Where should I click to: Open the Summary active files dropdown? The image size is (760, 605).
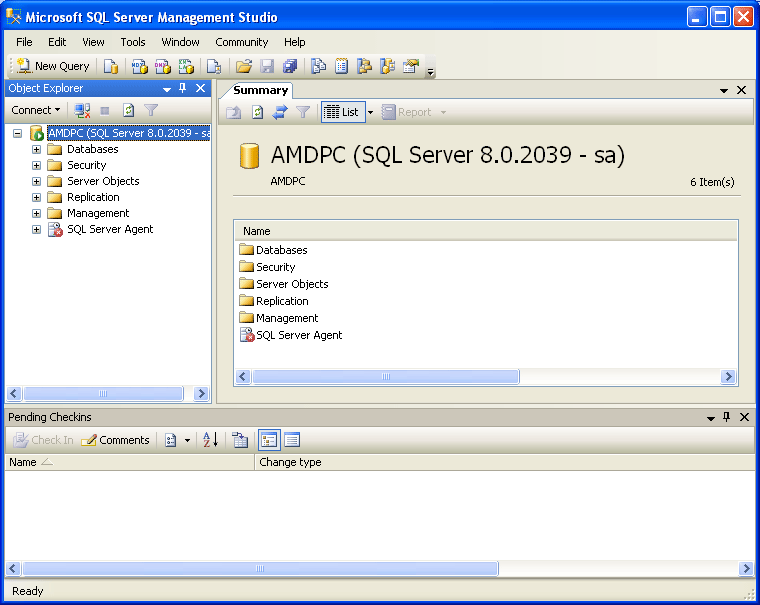click(724, 91)
